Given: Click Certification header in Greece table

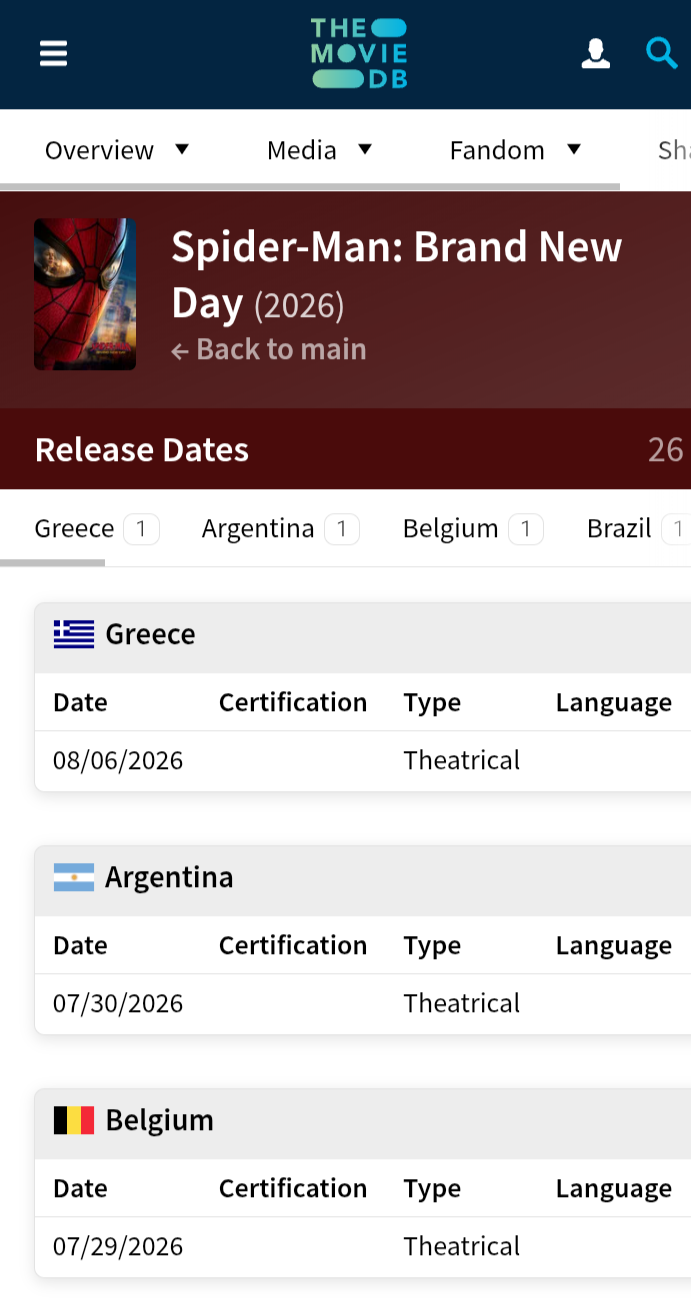Looking at the screenshot, I should click(293, 702).
